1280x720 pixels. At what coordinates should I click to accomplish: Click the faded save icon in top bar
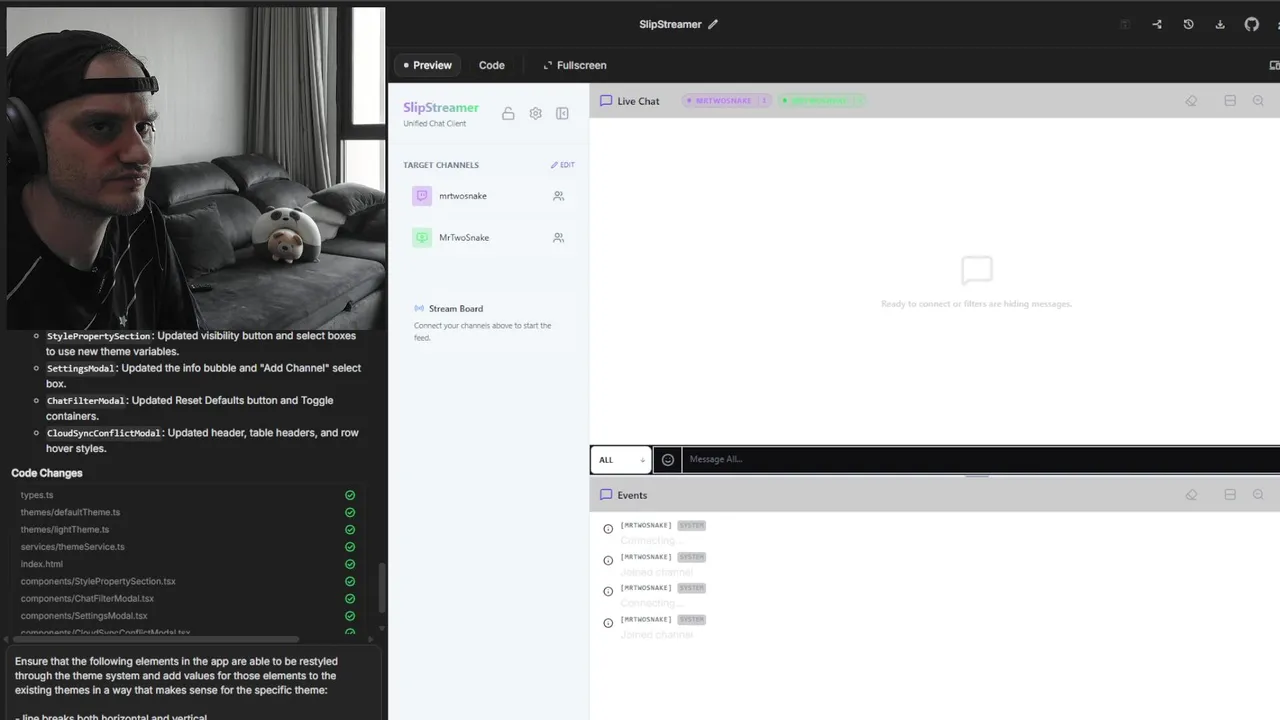(x=1125, y=24)
